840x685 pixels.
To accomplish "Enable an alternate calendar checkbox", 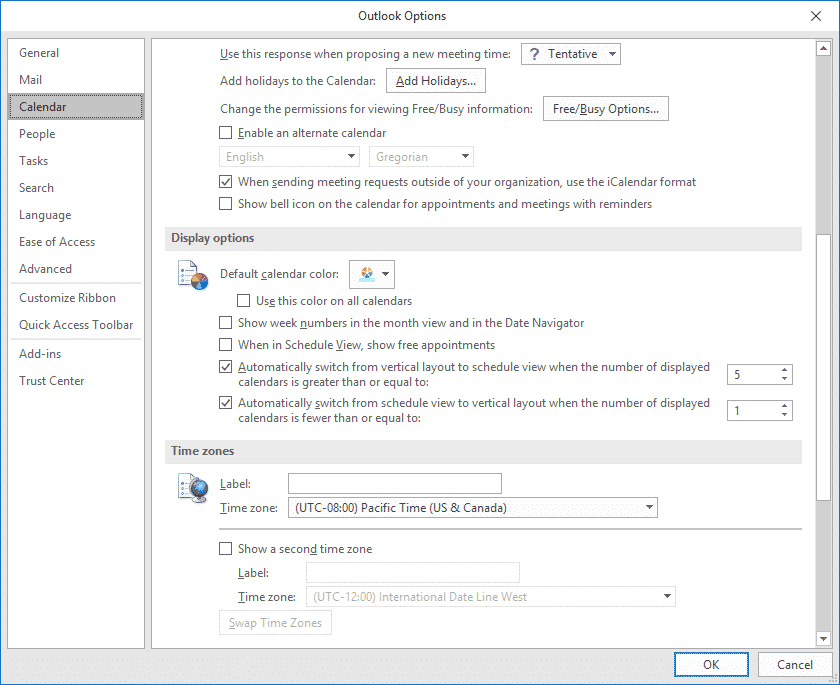I will (226, 133).
